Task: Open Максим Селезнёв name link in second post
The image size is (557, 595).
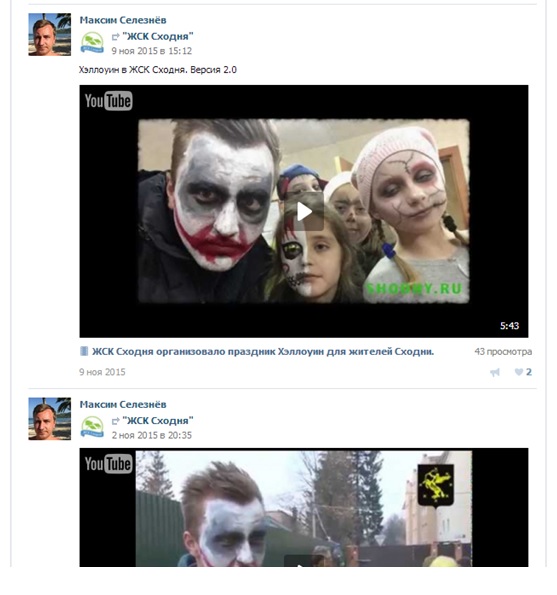Action: pos(123,405)
